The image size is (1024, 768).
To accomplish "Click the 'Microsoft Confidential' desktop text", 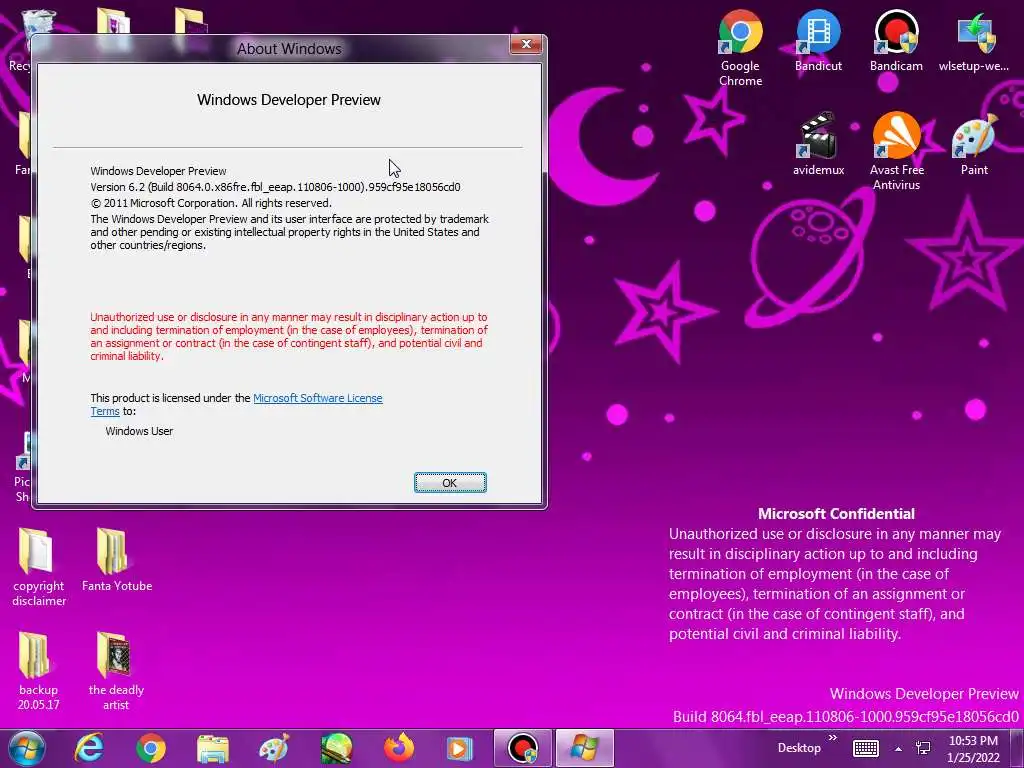I will 836,514.
